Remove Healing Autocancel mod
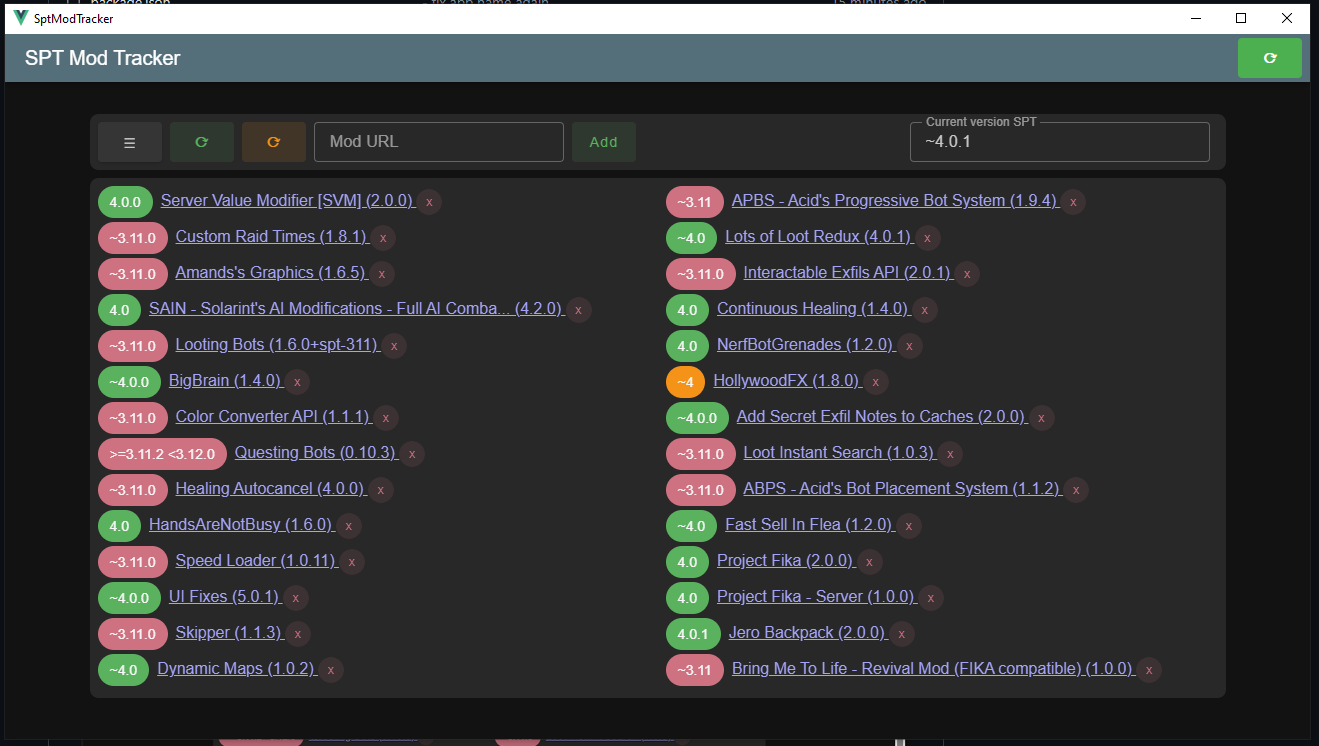 tap(380, 489)
